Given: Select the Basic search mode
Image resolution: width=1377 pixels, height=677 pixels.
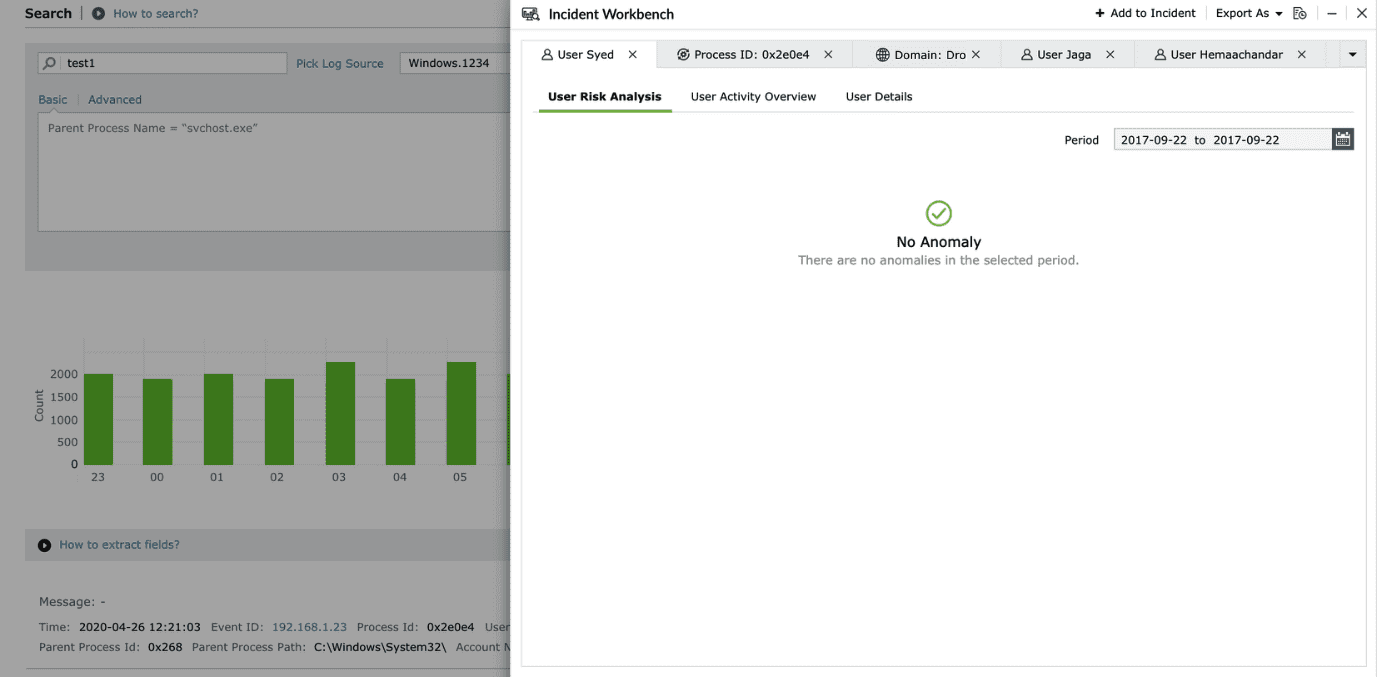Looking at the screenshot, I should 52,99.
